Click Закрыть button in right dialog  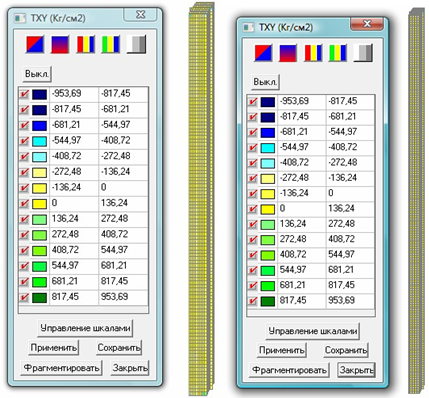356,370
